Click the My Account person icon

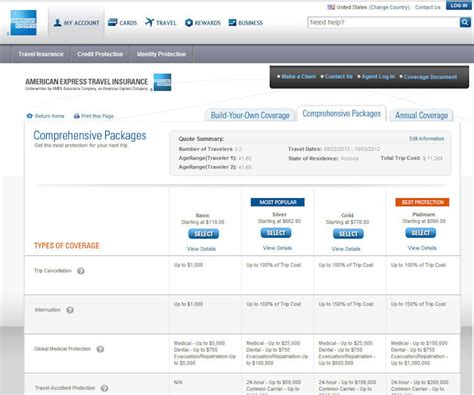57,23
